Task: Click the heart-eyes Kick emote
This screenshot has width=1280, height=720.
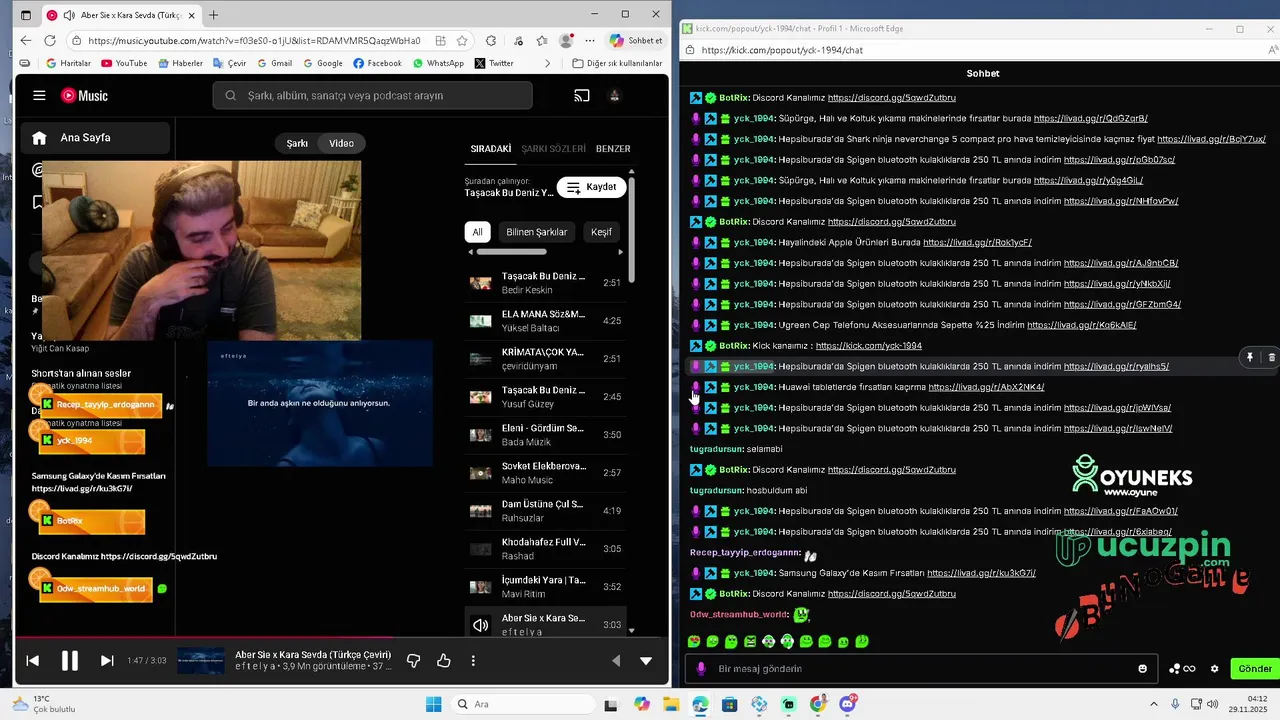Action: (x=694, y=641)
